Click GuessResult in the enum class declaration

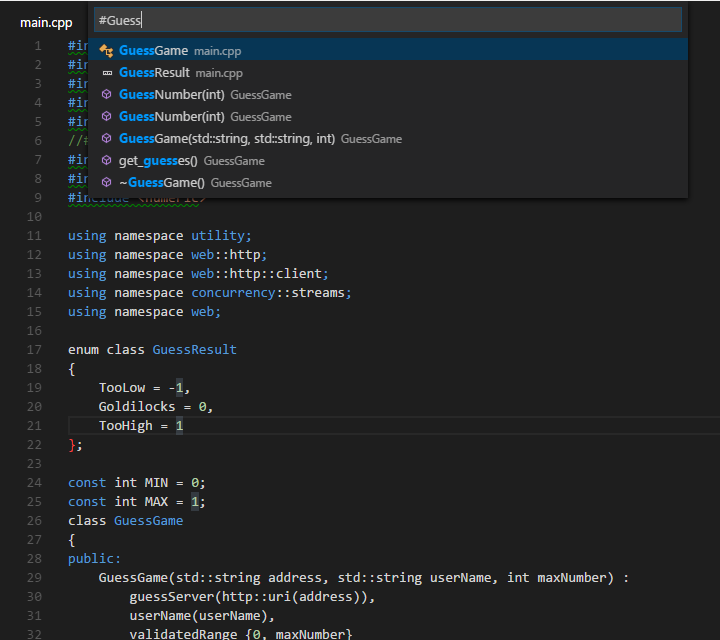point(194,350)
